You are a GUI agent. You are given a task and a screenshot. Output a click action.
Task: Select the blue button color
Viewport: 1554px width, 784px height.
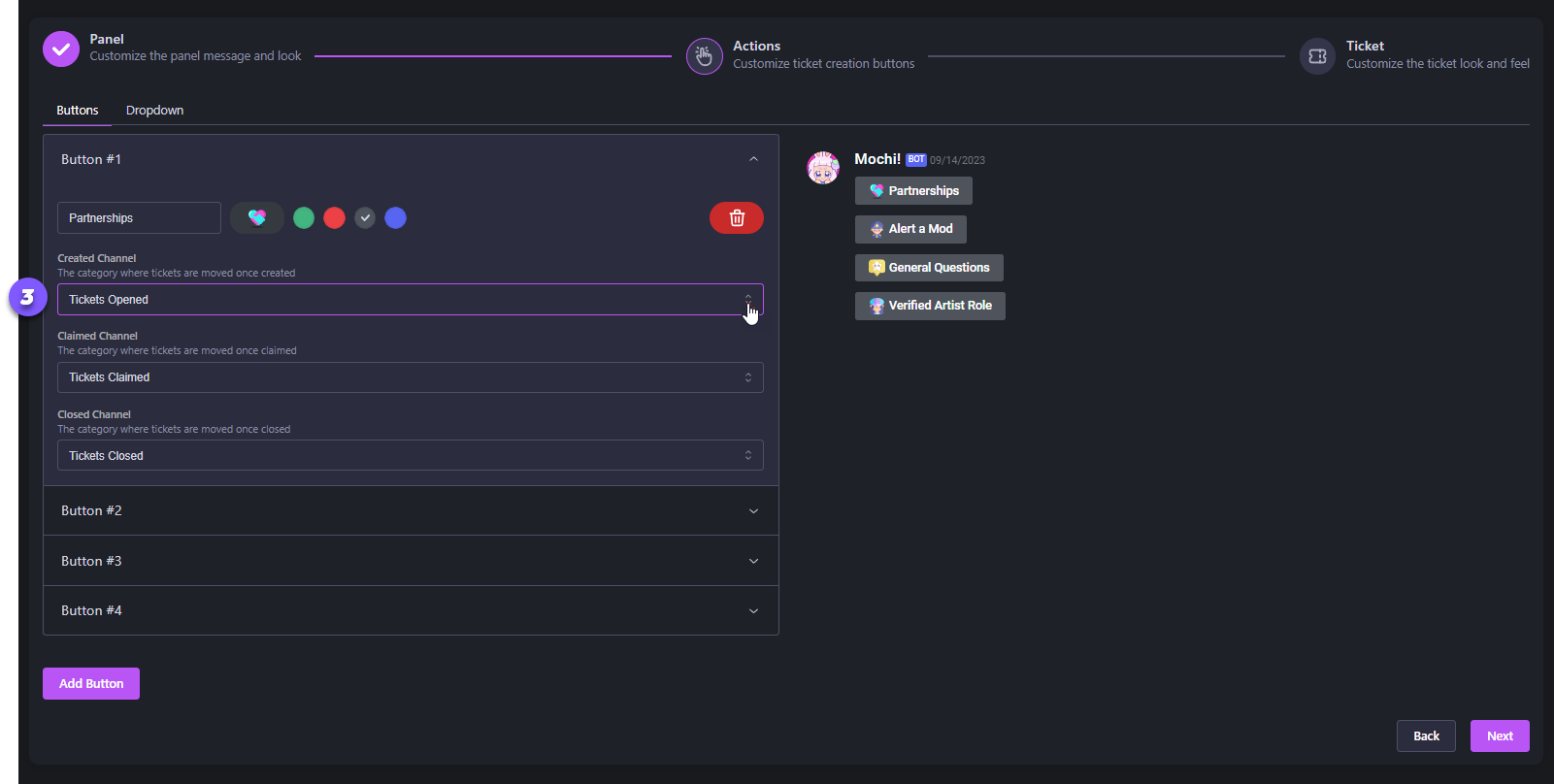395,218
